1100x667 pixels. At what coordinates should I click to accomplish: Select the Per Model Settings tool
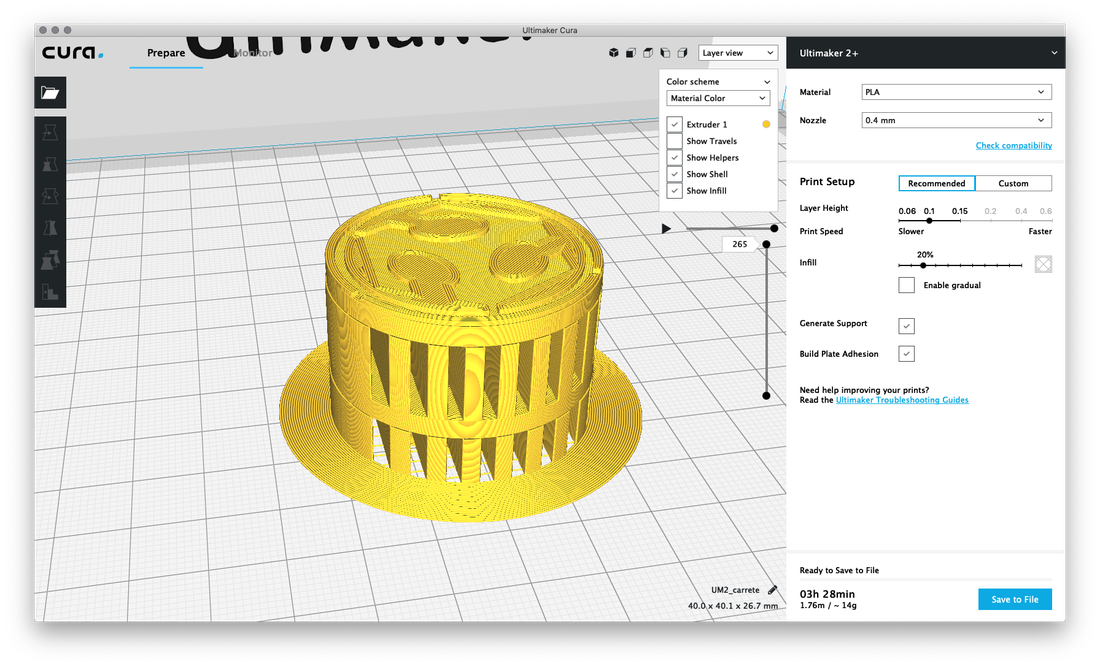pos(50,260)
